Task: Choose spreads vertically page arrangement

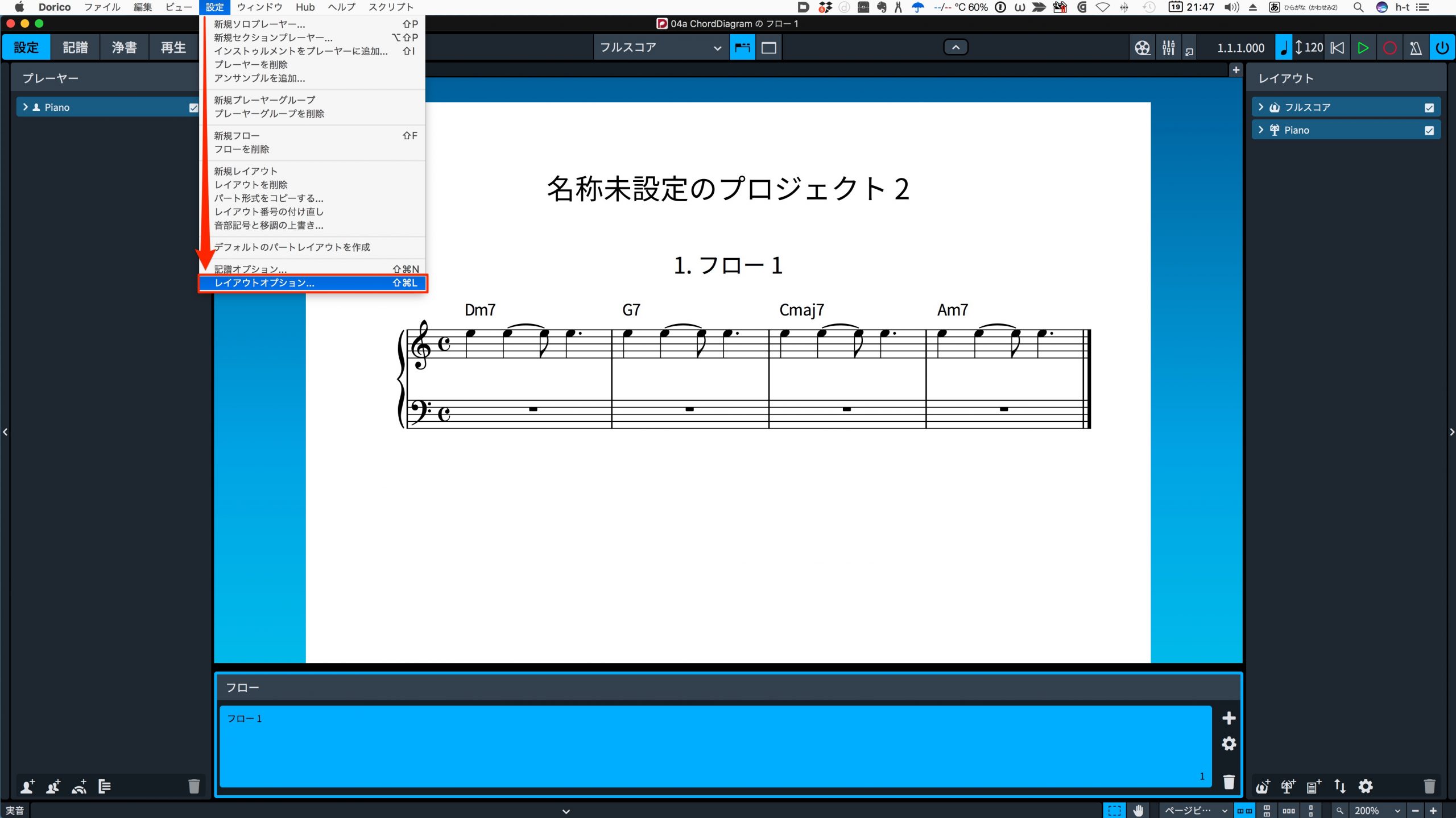Action: click(x=1266, y=811)
